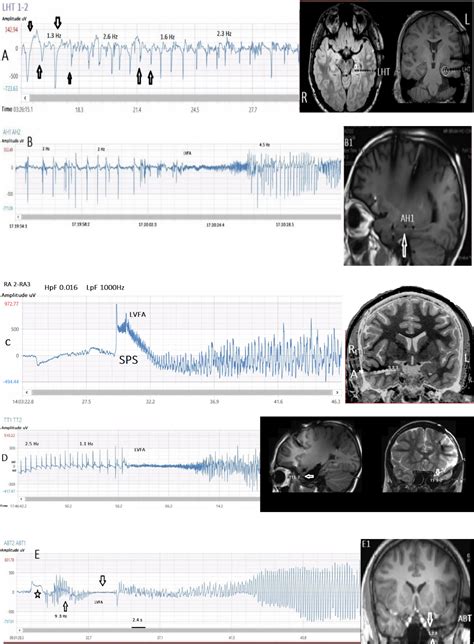Click the 4.5 Hz label in panel B

click(264, 145)
